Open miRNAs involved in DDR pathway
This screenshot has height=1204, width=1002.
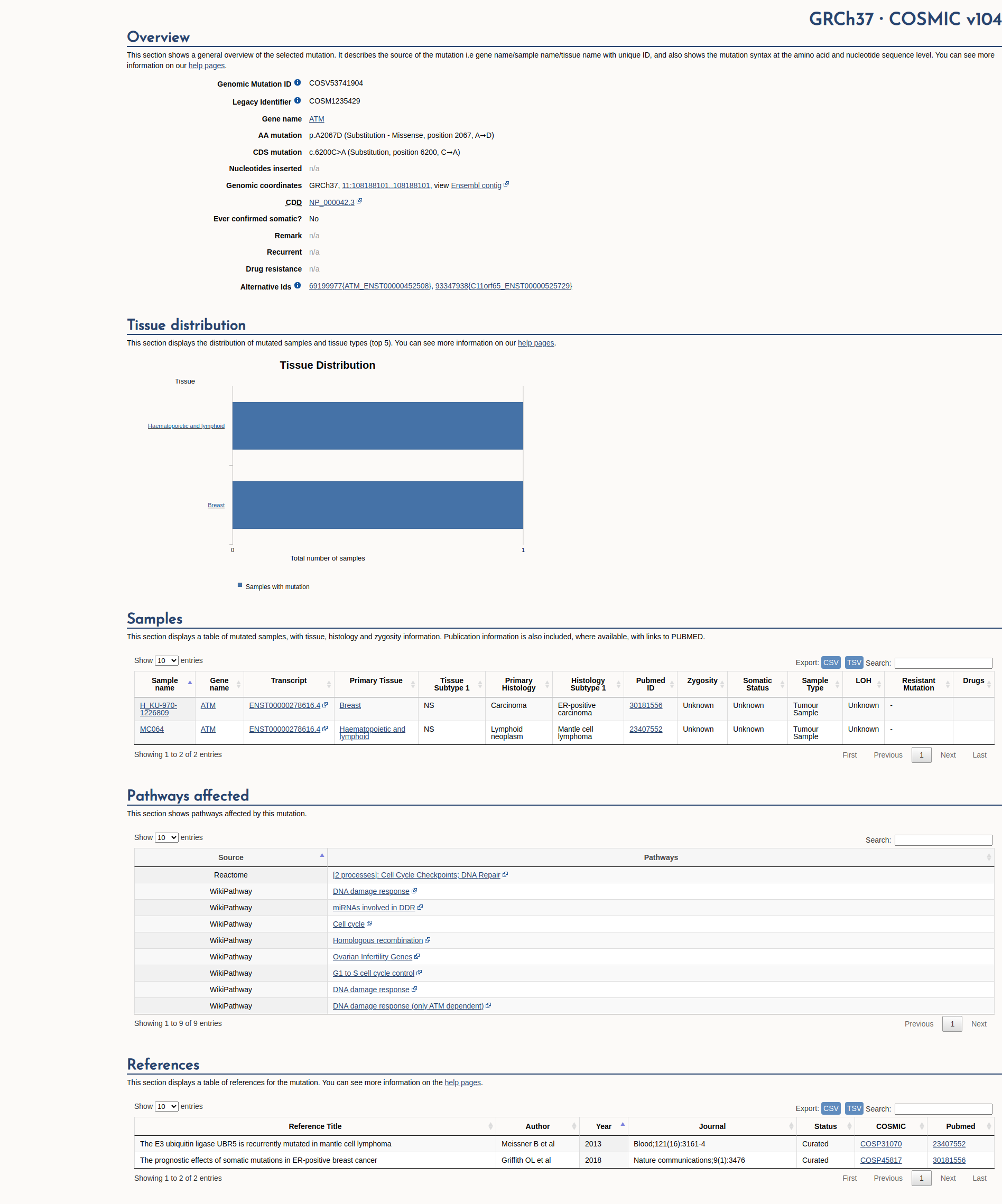tap(374, 908)
